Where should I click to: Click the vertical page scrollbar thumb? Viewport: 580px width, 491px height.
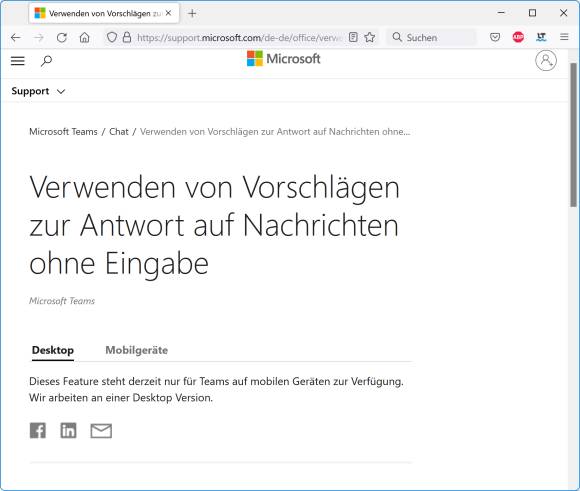[573, 135]
